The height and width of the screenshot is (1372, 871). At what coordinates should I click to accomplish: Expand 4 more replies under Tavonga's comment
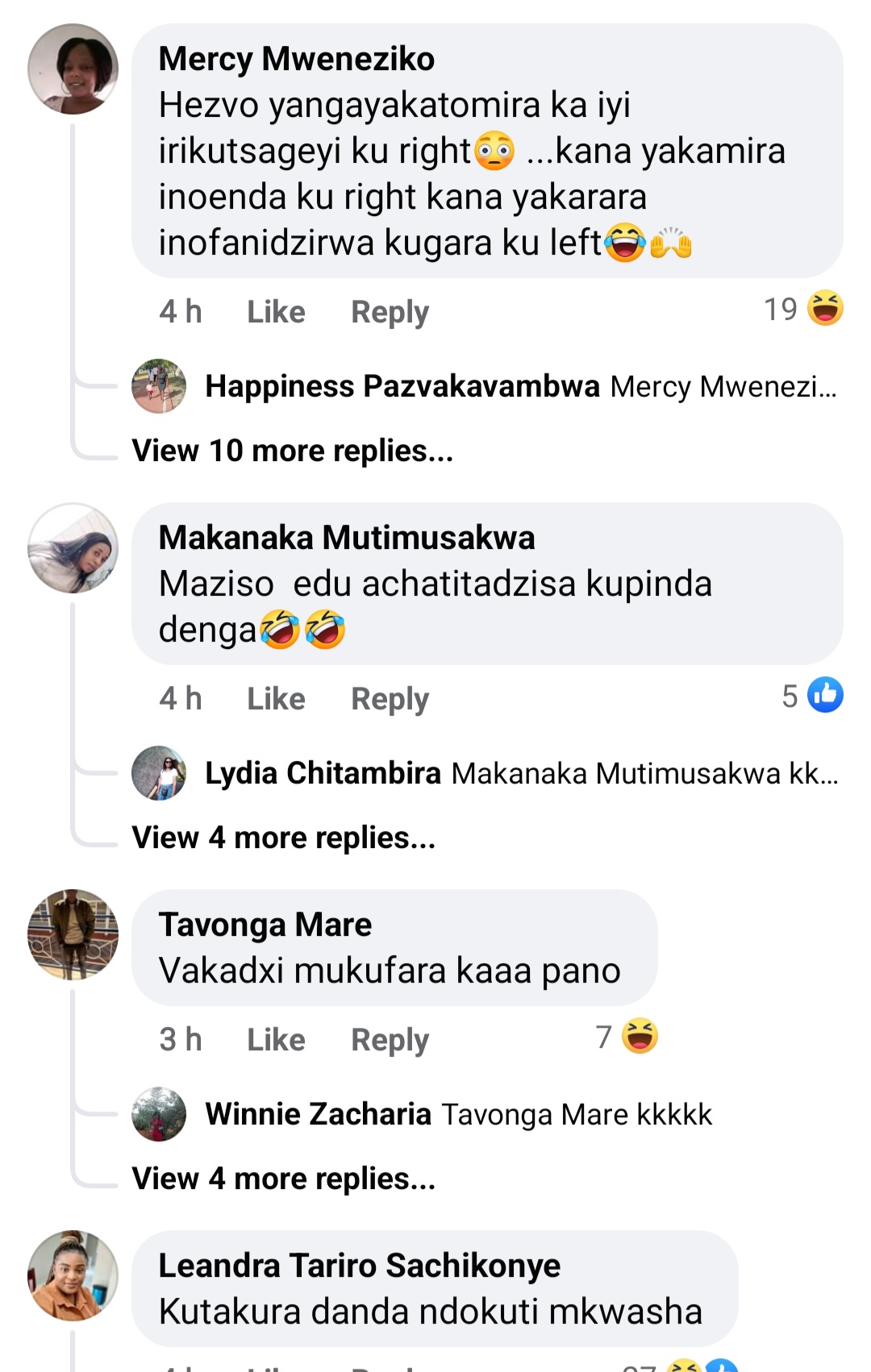(x=283, y=1179)
